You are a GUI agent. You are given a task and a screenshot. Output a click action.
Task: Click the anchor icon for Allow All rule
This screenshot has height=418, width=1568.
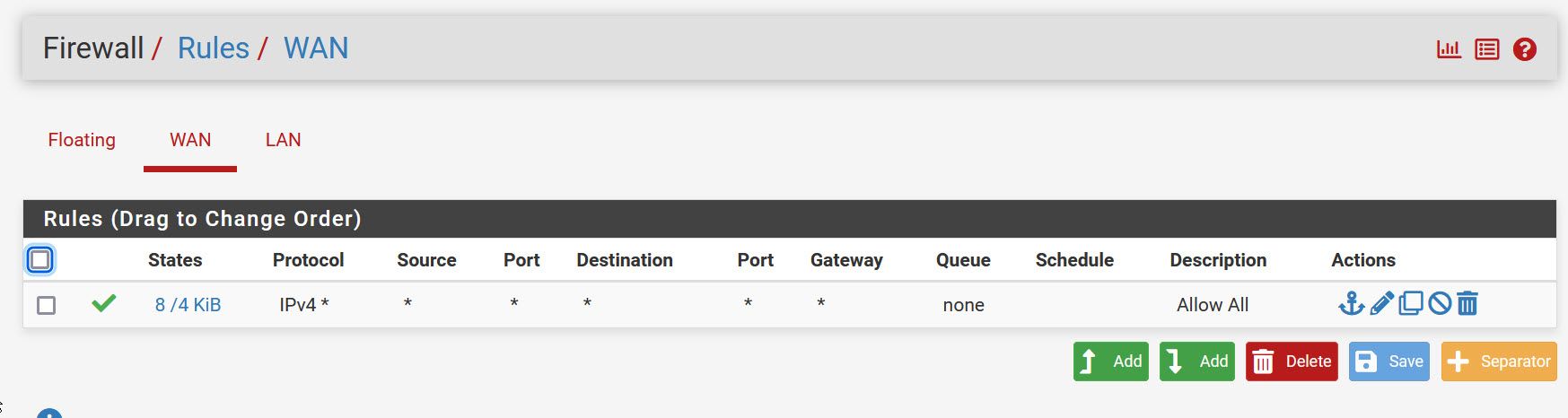point(1351,304)
